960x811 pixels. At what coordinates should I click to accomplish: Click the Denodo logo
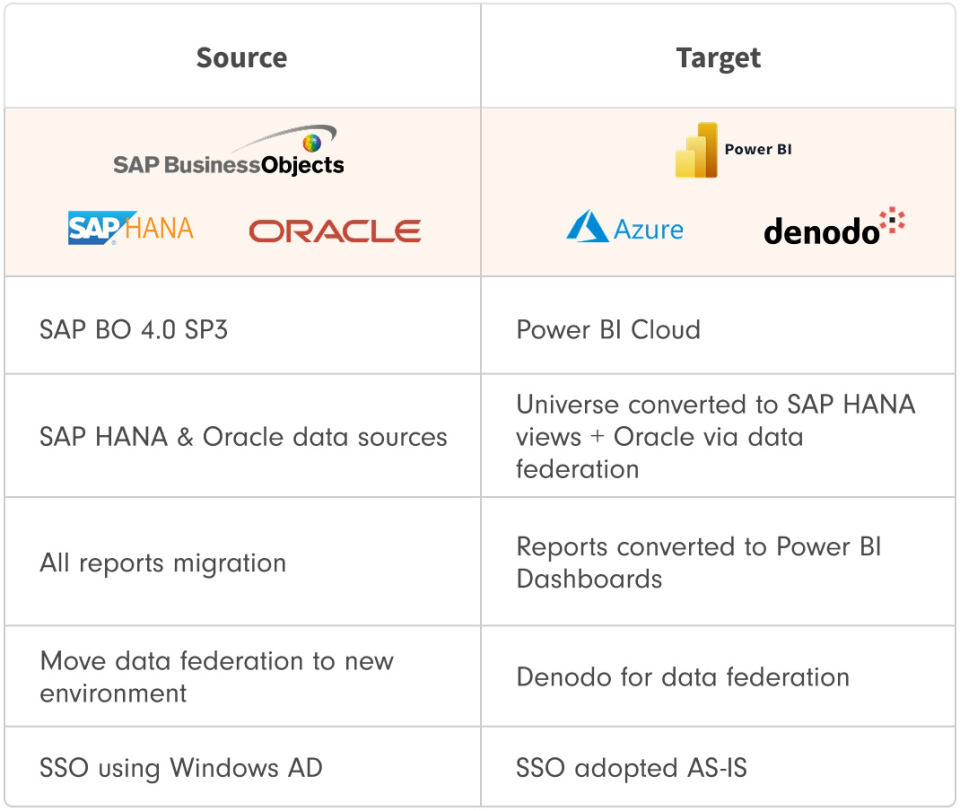[x=834, y=227]
